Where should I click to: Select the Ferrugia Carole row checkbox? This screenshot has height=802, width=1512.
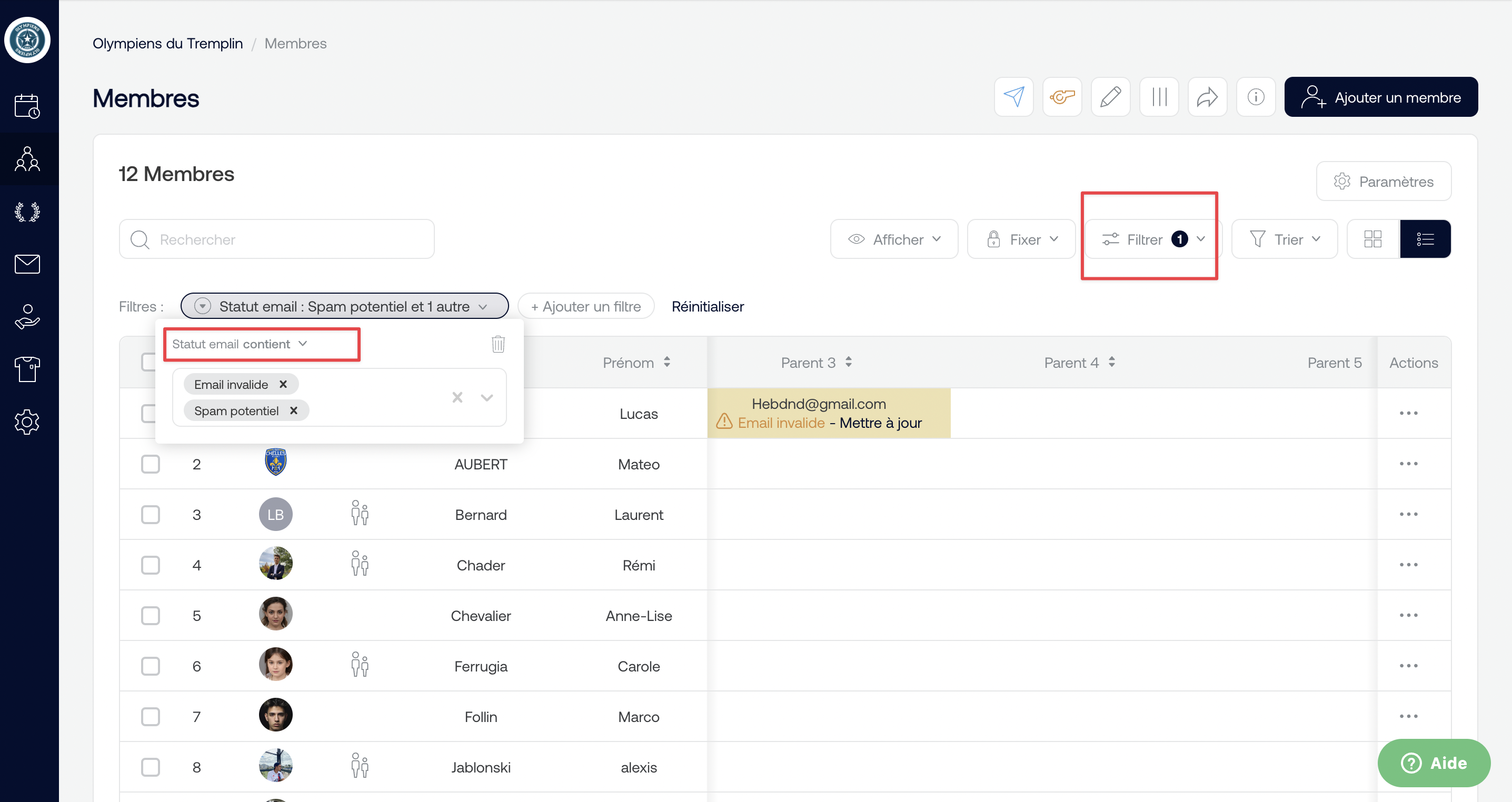(150, 666)
